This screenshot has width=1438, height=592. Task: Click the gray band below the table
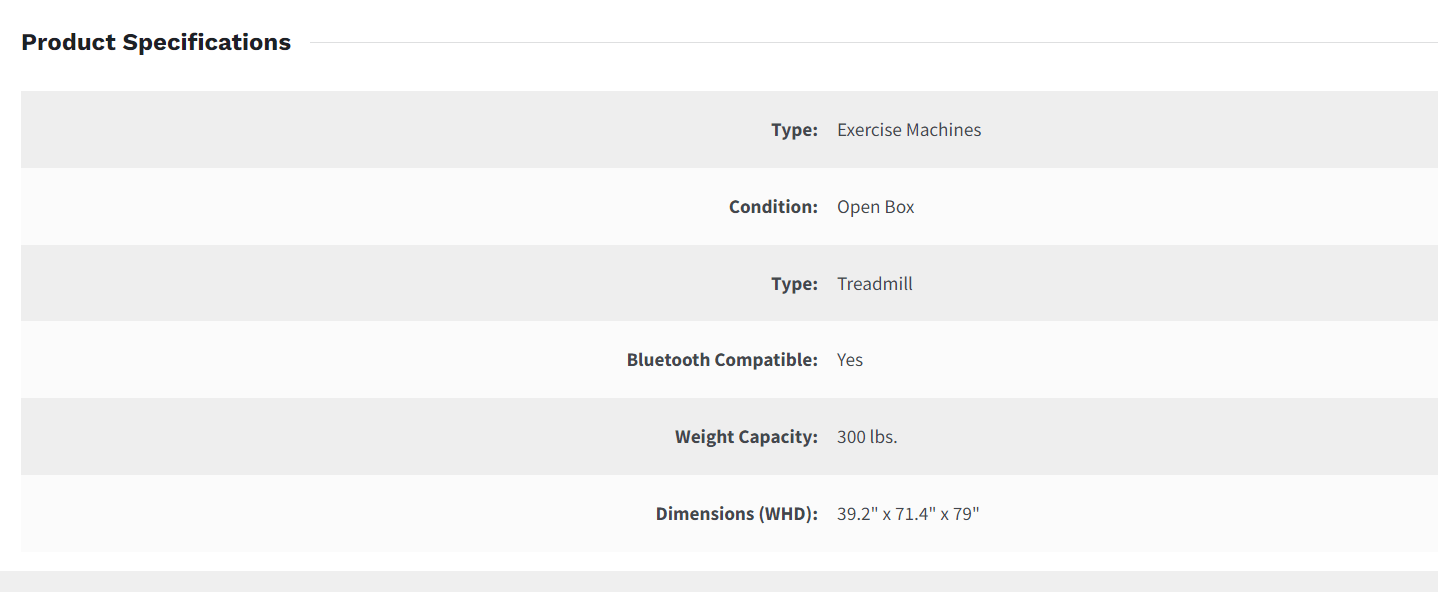(719, 582)
